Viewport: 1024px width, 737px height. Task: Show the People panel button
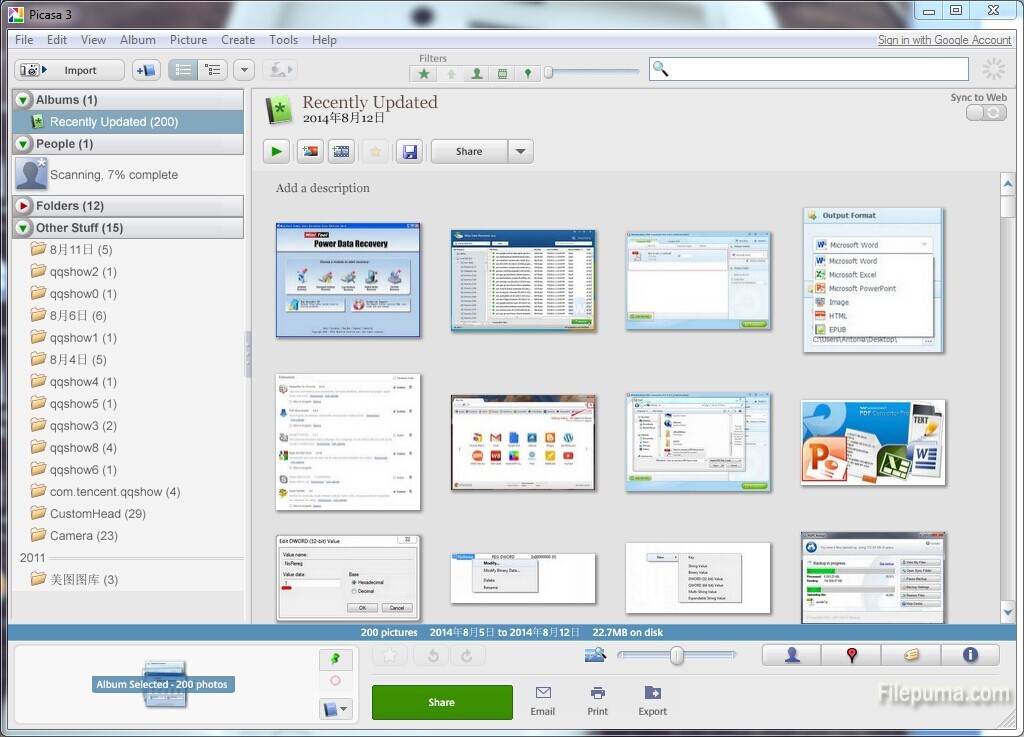[x=791, y=655]
